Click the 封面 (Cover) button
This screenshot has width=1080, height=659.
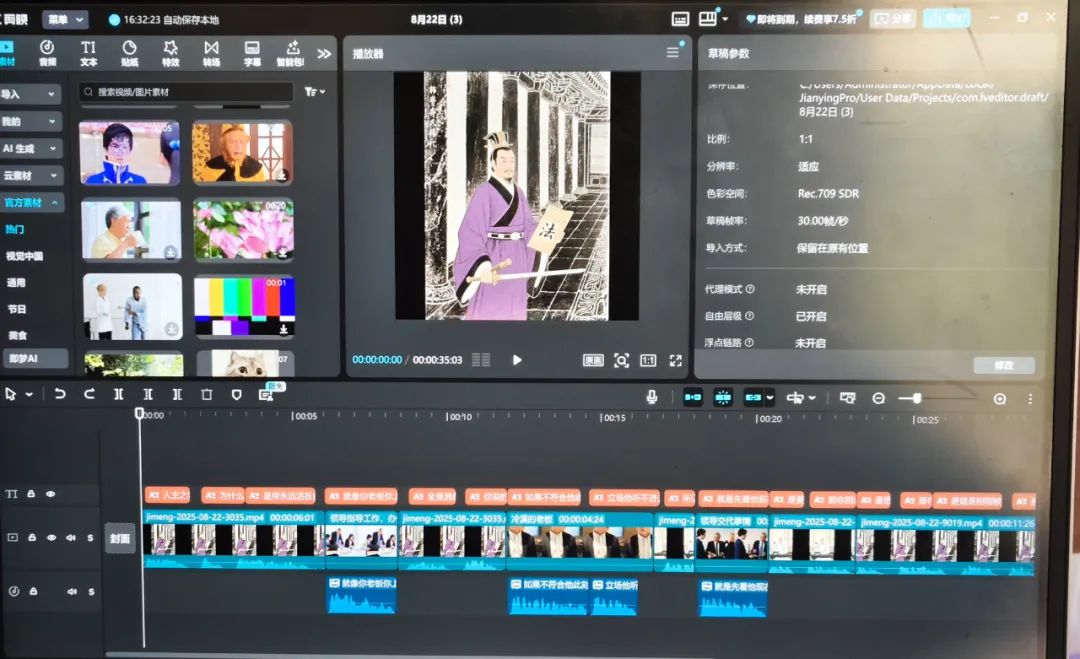click(x=120, y=538)
